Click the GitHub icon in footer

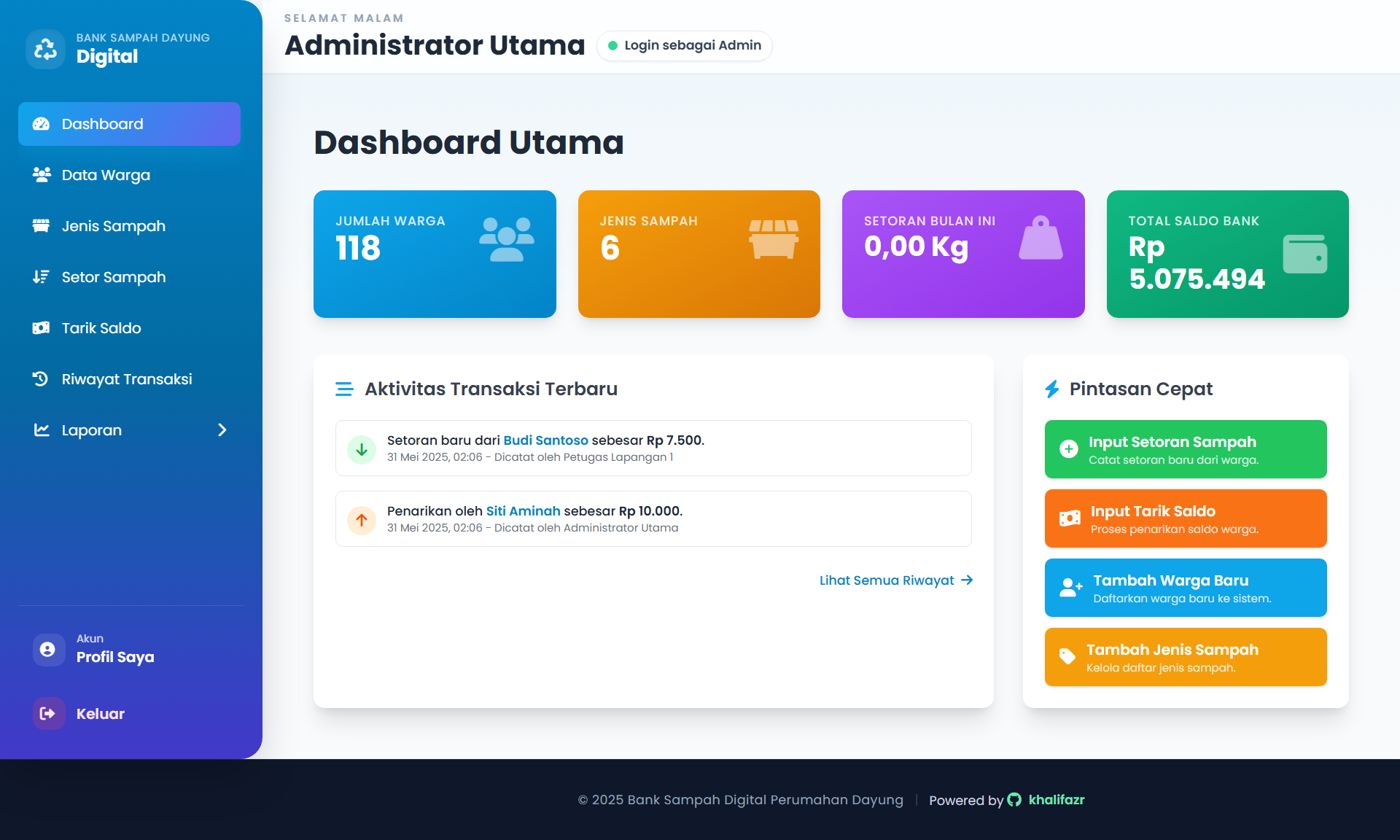pyautogui.click(x=1014, y=800)
